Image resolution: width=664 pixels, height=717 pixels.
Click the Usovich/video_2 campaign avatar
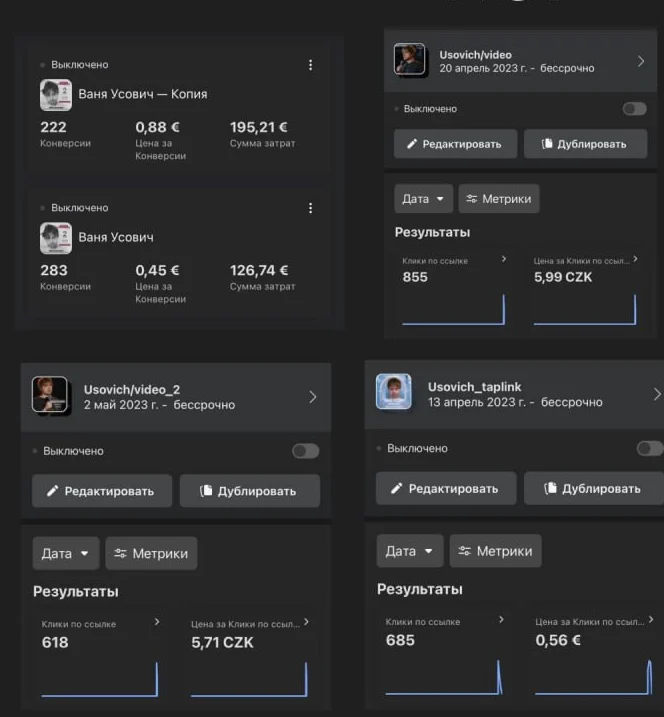(50, 395)
